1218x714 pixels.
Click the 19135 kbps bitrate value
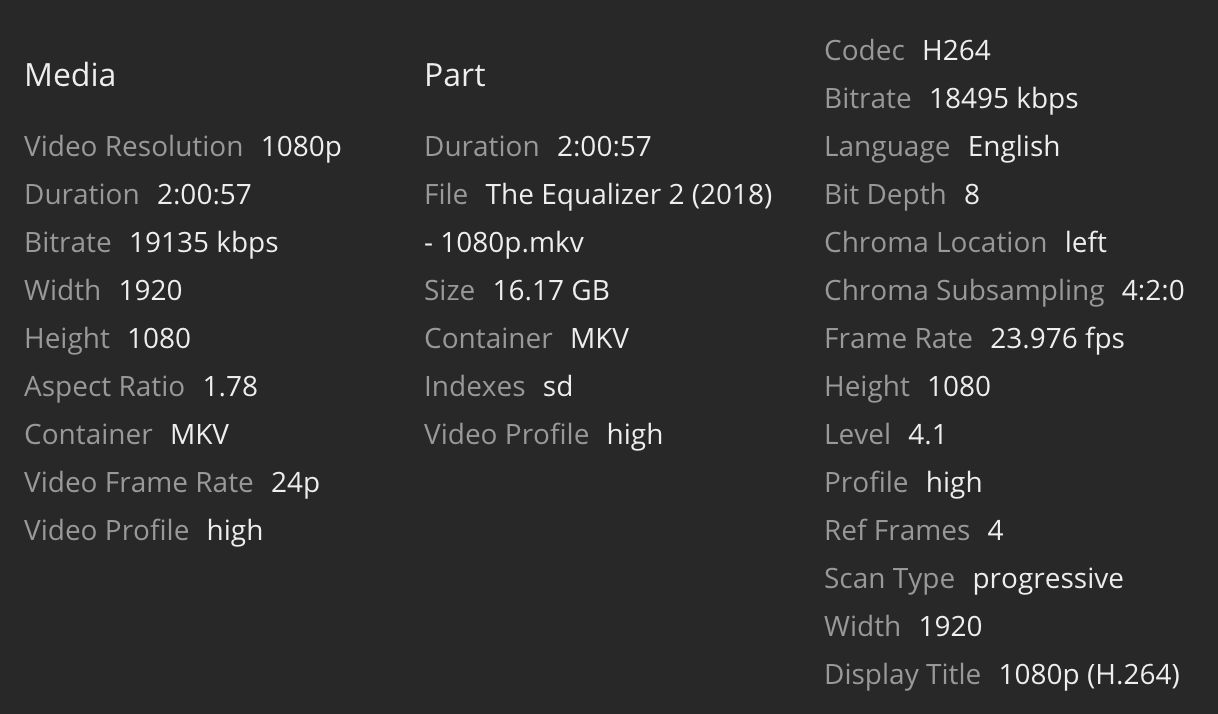point(204,242)
